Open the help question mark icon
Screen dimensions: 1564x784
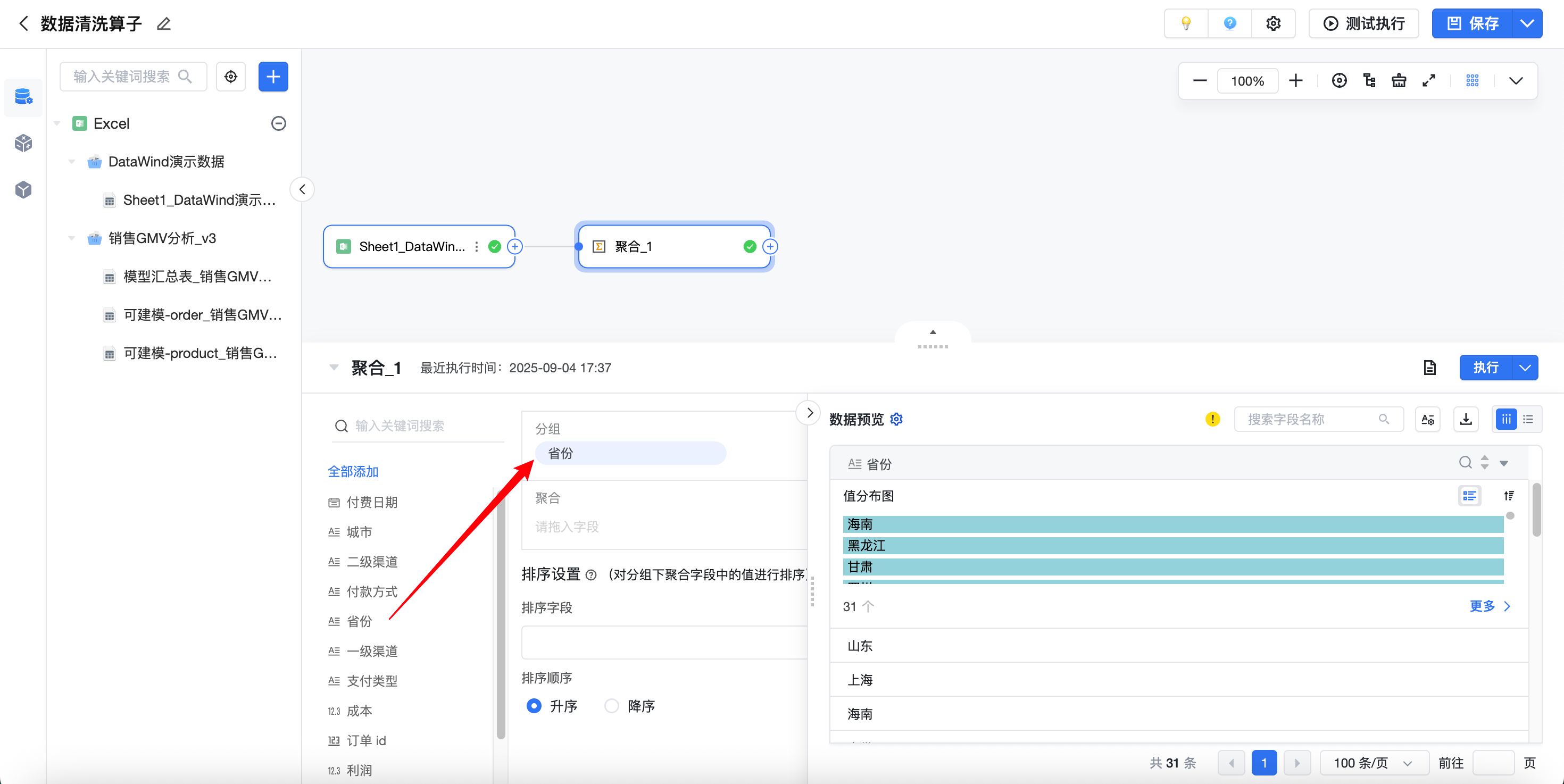coord(1229,23)
